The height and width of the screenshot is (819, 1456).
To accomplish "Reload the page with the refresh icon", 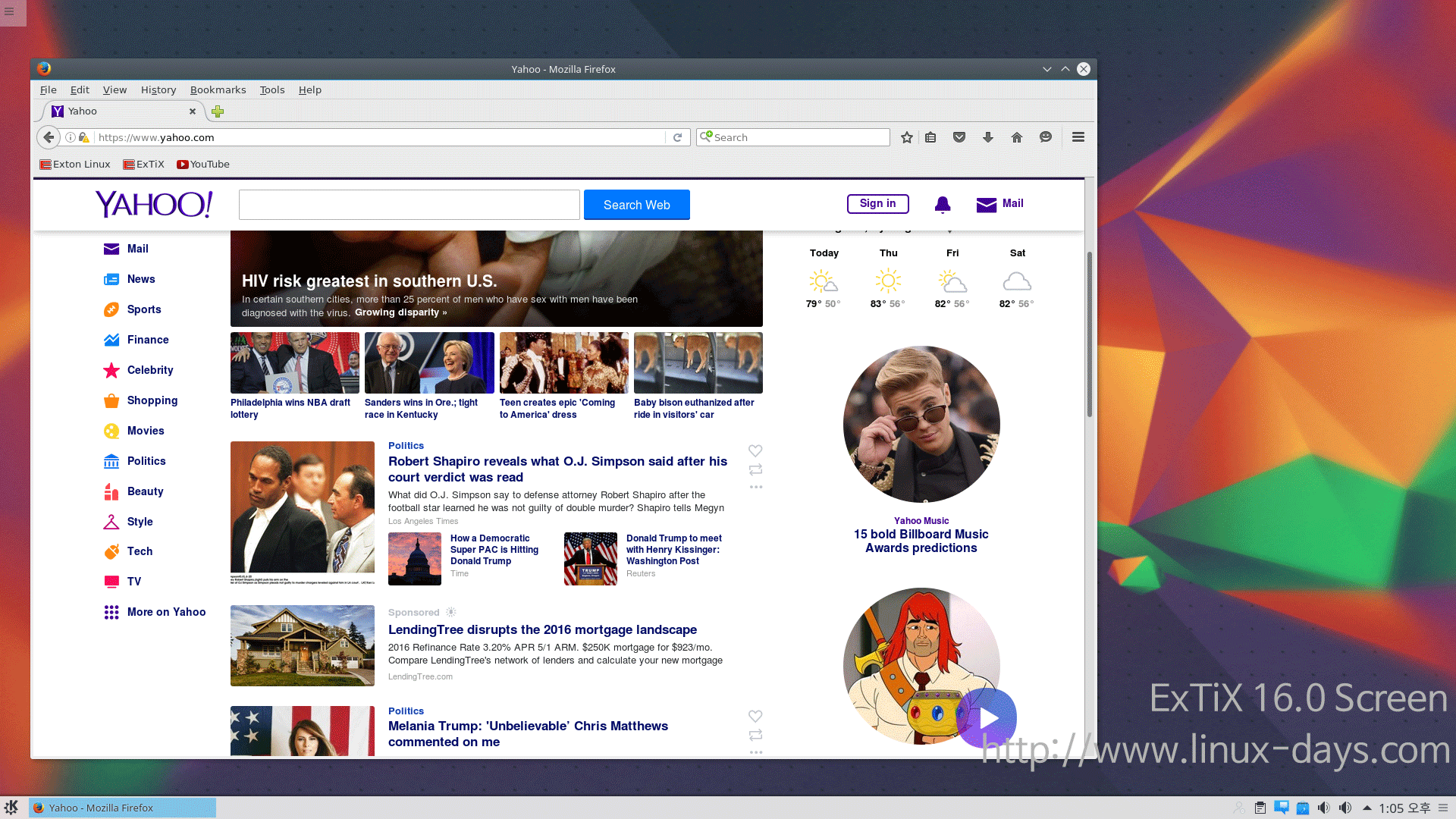I will (x=678, y=137).
